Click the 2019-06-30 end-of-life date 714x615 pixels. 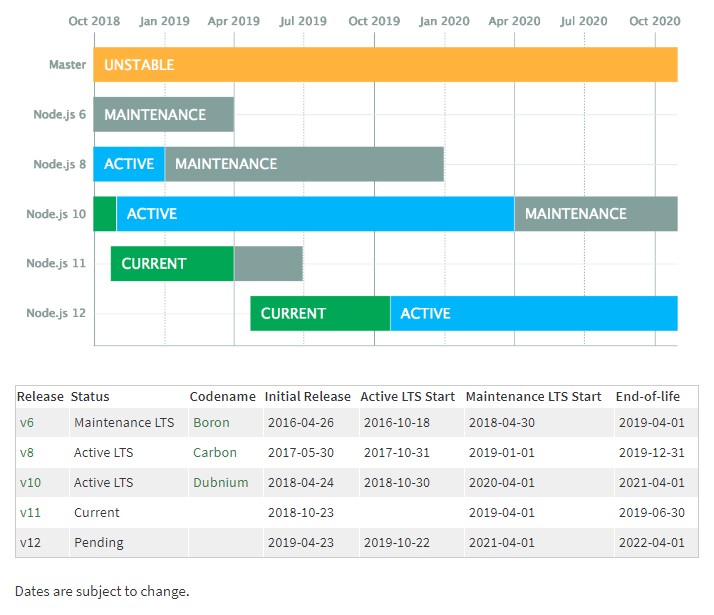(652, 513)
